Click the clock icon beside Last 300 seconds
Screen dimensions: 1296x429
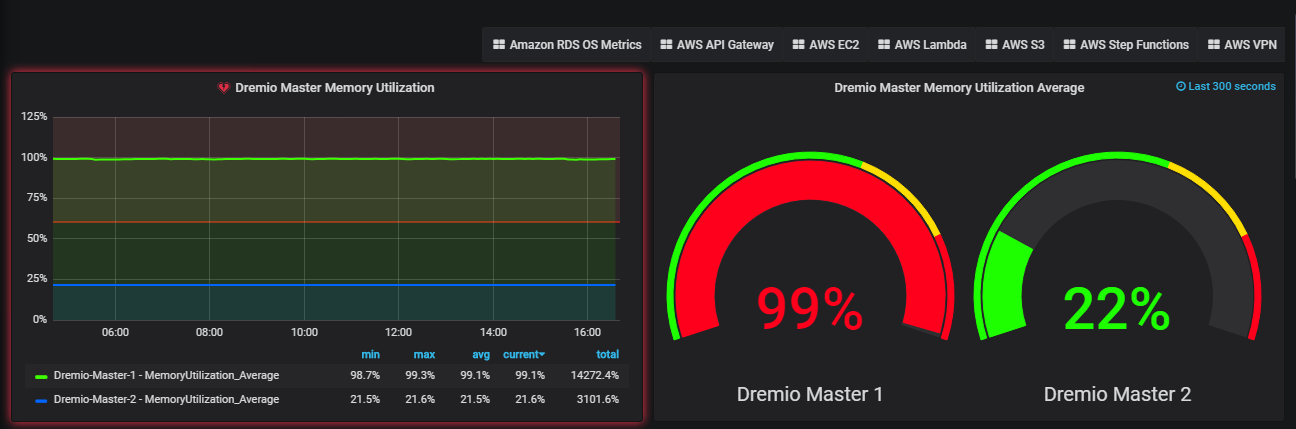1181,87
